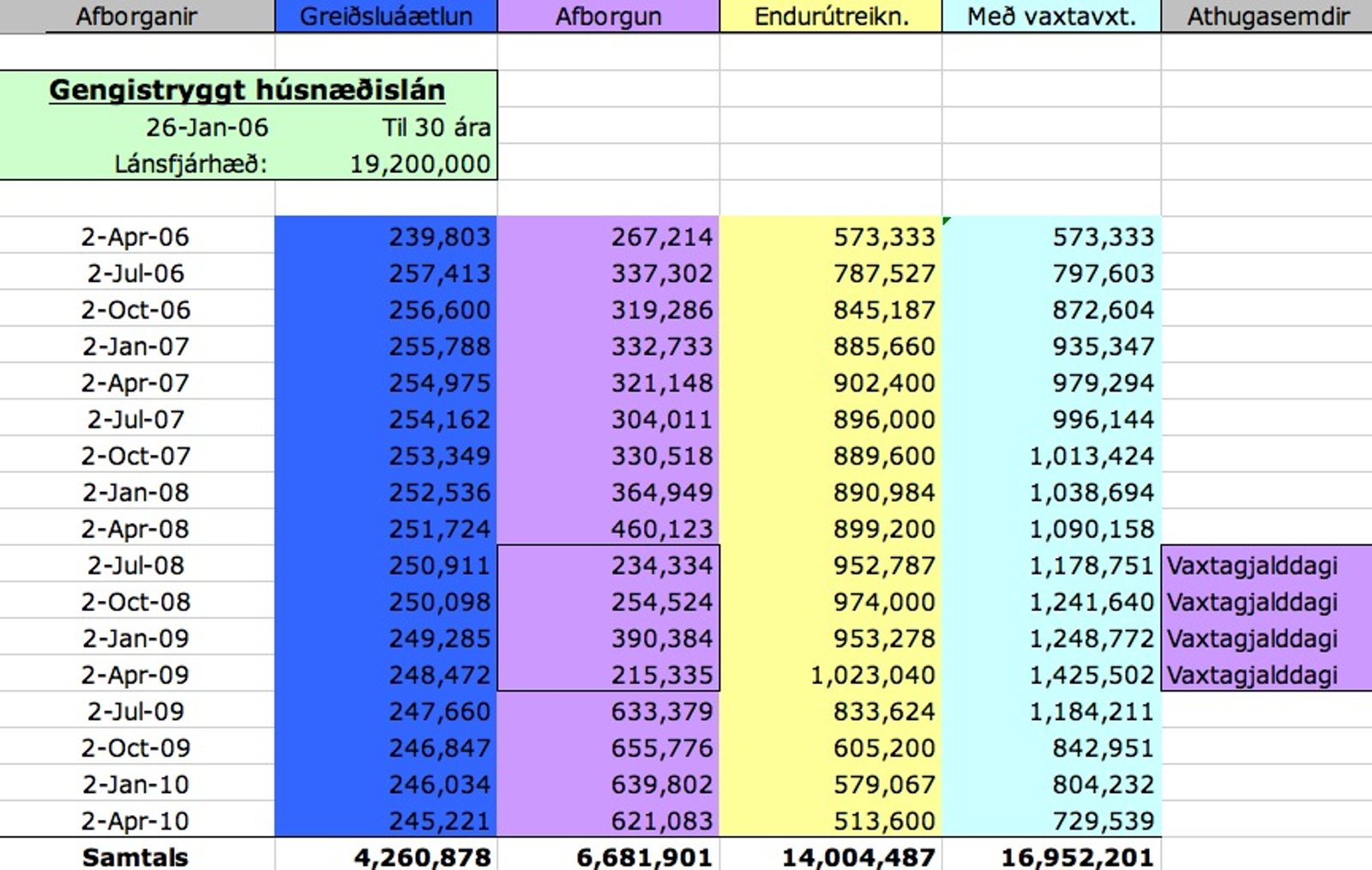The image size is (1372, 870).
Task: Select the 573,333 cell in Með vaxtavxt. column
Action: (x=1051, y=236)
